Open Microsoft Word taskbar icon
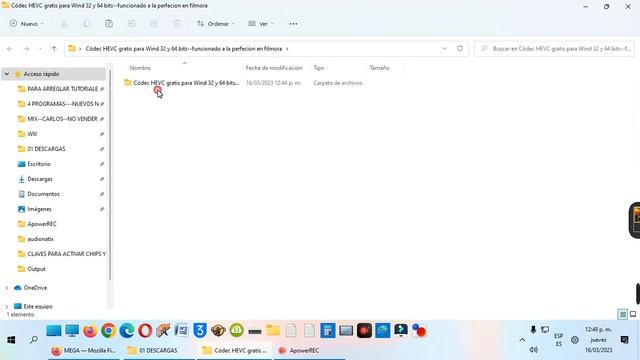This screenshot has height=360, width=640. [x=182, y=331]
